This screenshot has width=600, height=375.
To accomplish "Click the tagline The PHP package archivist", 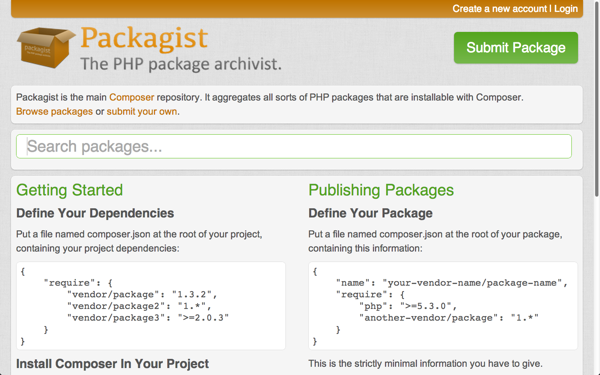I will coord(181,64).
